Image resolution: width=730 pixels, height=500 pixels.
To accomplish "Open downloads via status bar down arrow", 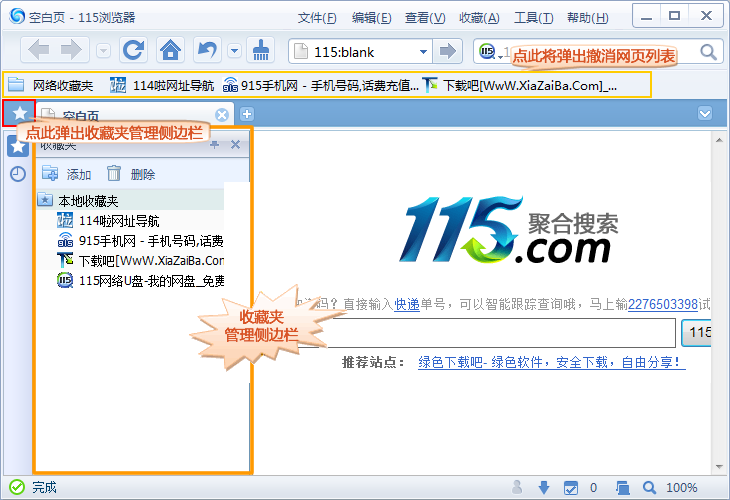I will 543,487.
